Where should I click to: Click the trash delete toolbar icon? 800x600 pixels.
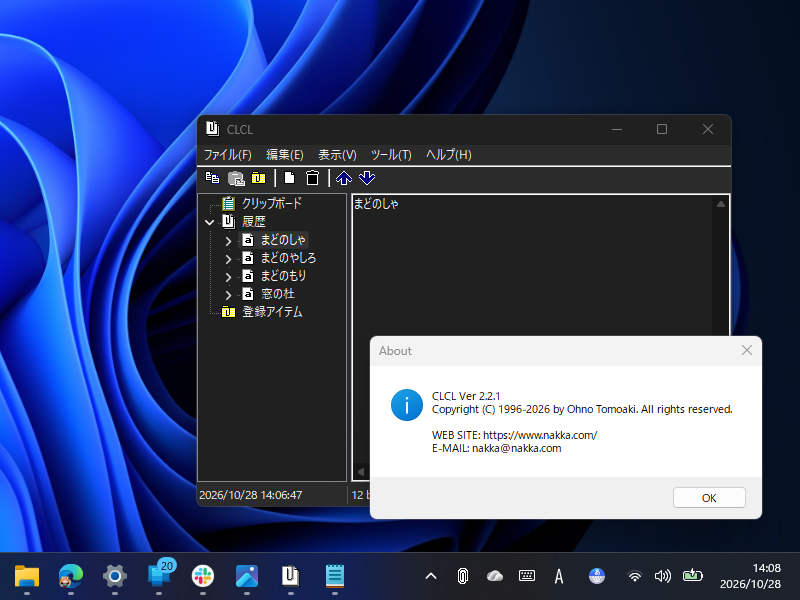click(312, 178)
